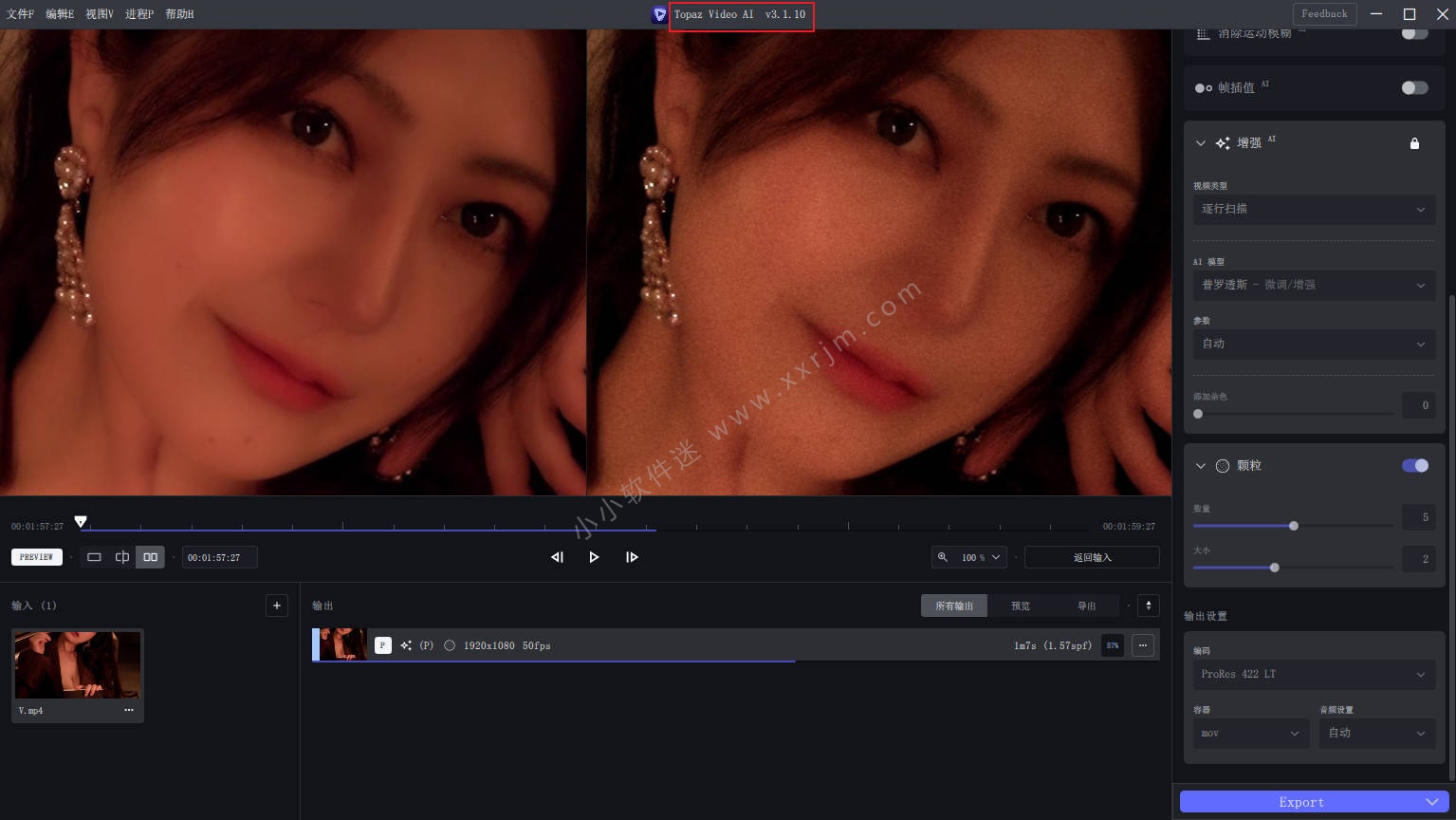Select single view layout icon

(94, 557)
